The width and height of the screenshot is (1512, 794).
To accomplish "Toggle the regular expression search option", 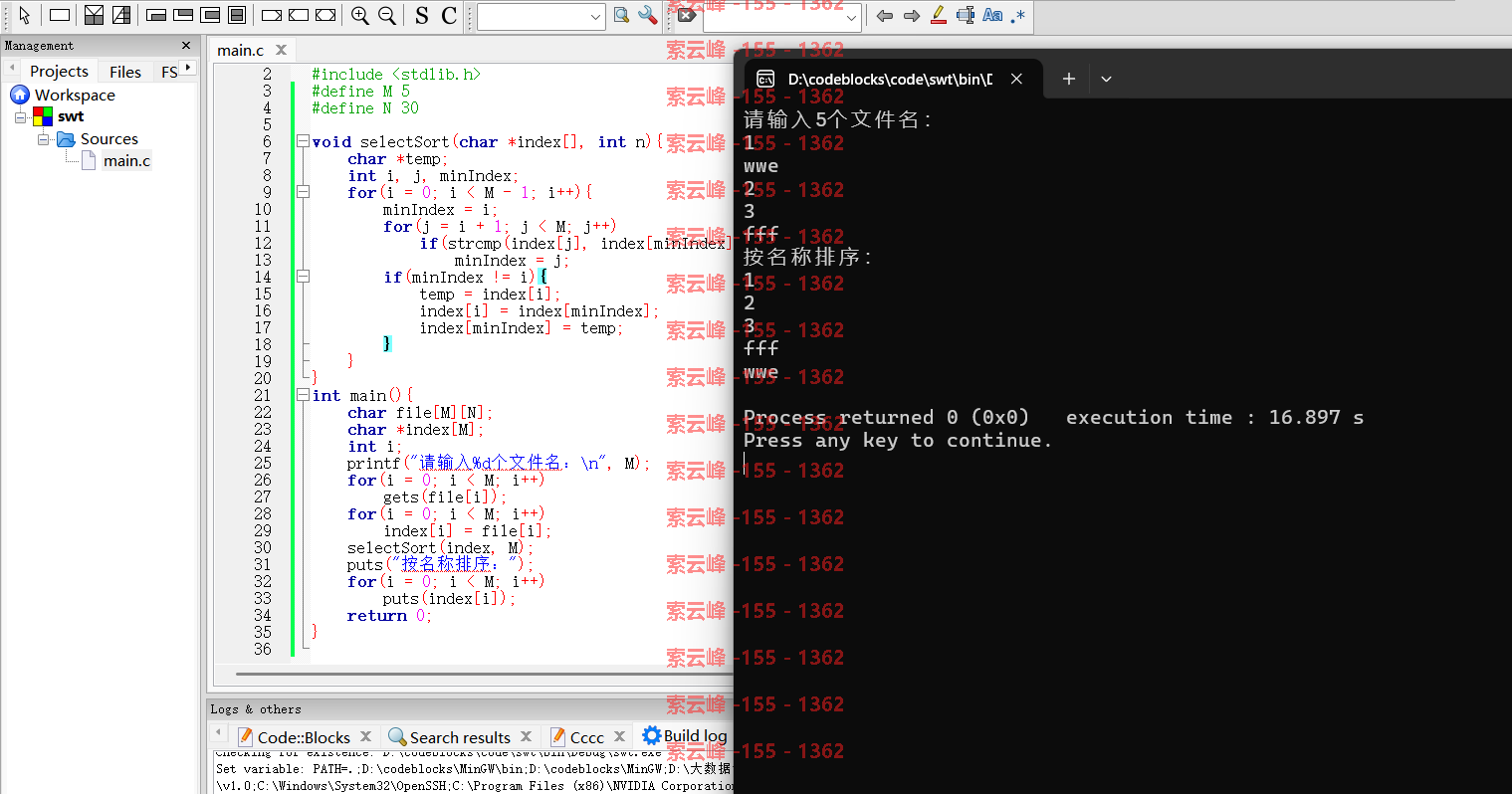I will (x=1017, y=15).
